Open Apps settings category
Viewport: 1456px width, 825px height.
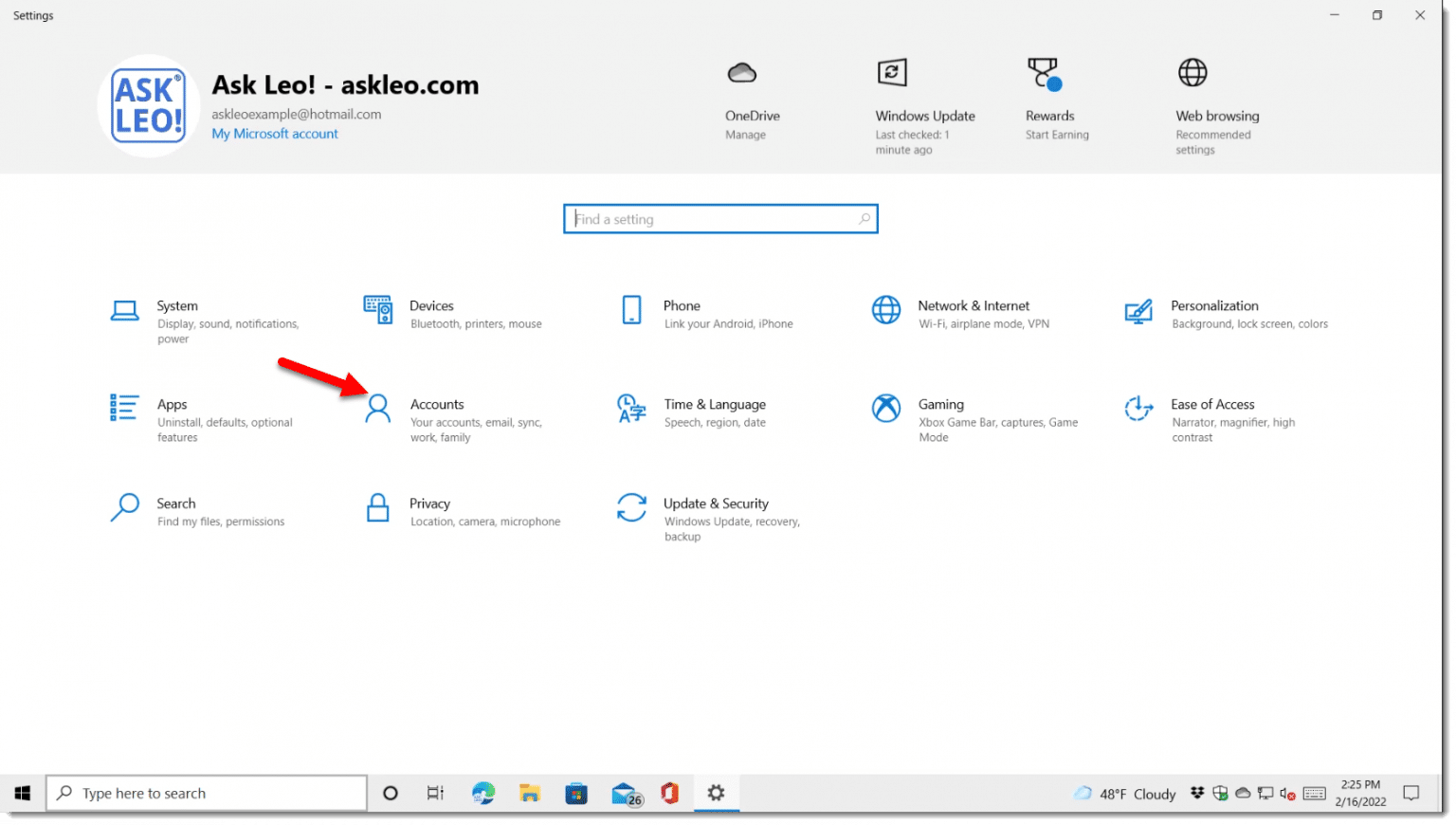[x=173, y=410]
